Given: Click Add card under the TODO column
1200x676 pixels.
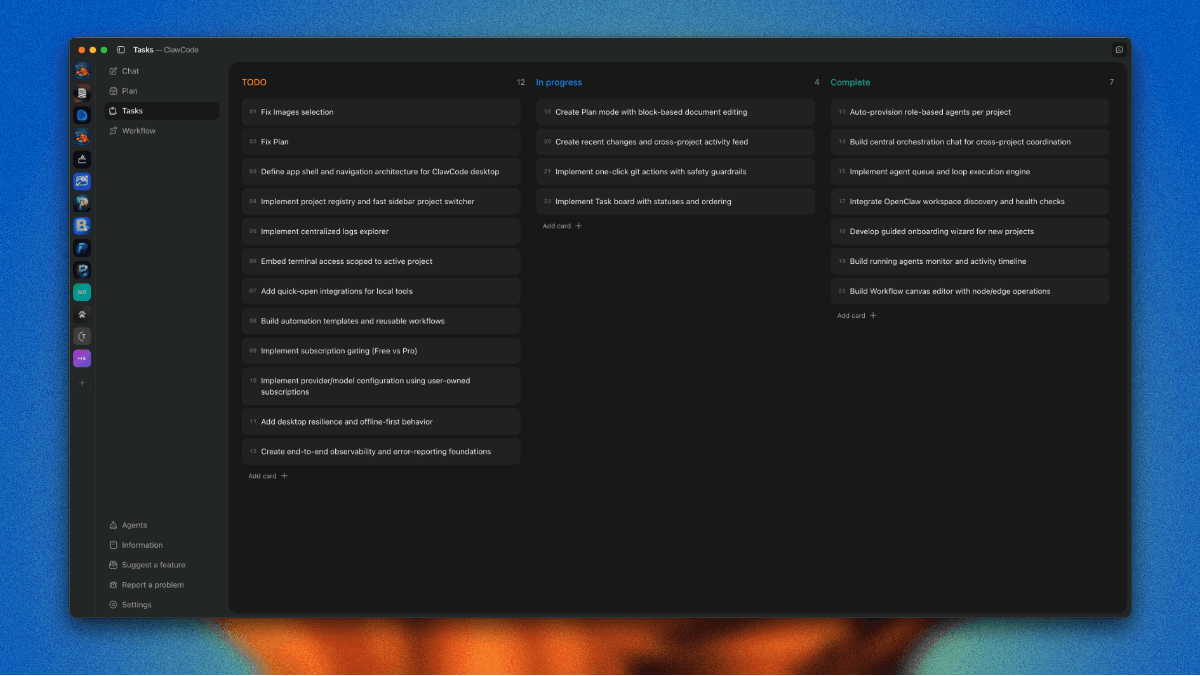Looking at the screenshot, I should 268,476.
